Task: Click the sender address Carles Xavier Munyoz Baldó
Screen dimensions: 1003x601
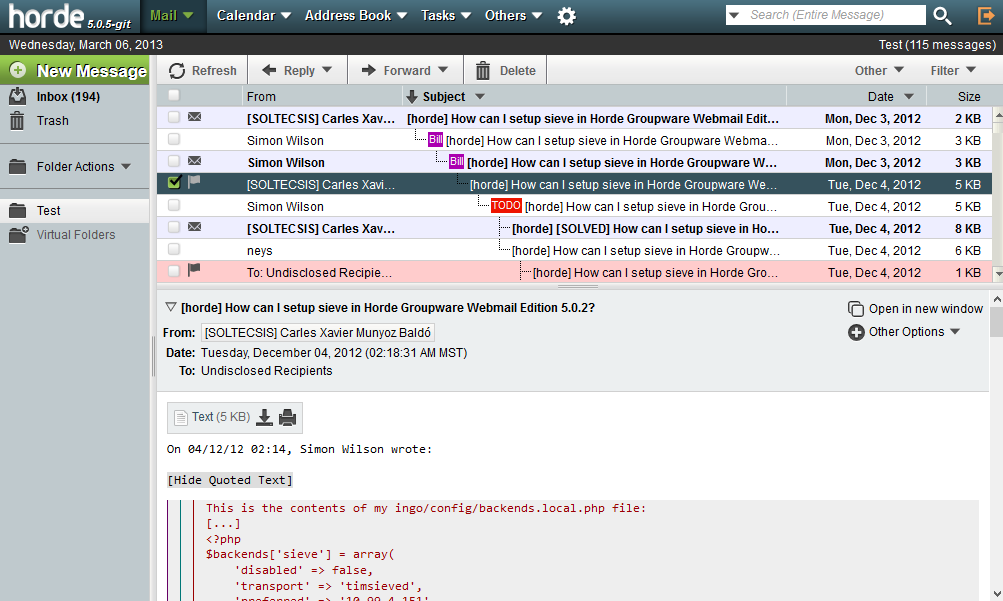Action: point(318,332)
